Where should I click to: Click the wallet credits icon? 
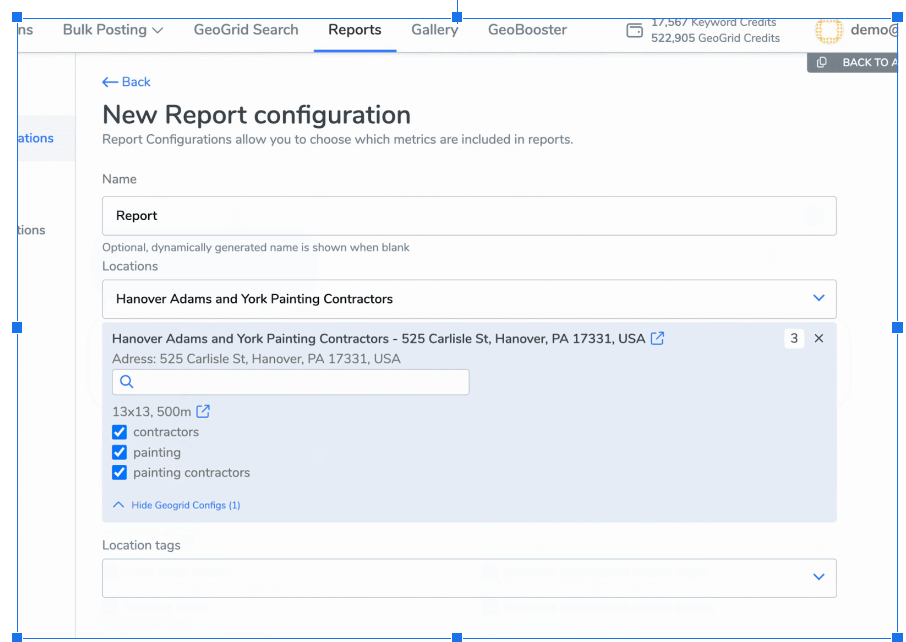(x=634, y=30)
